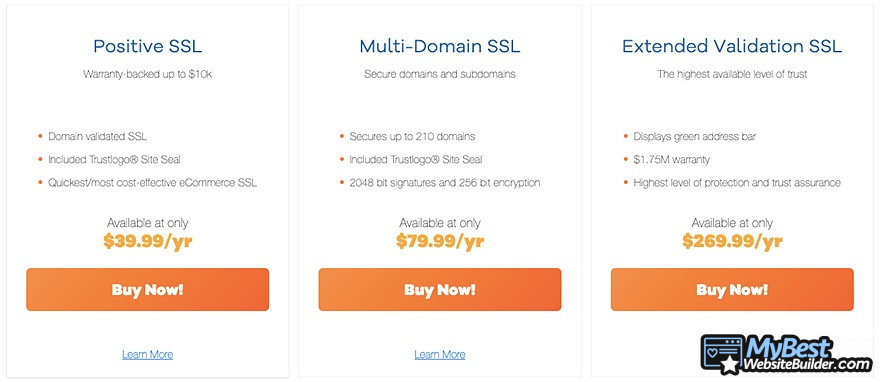Click the $39.99/yr price label

[x=148, y=242]
